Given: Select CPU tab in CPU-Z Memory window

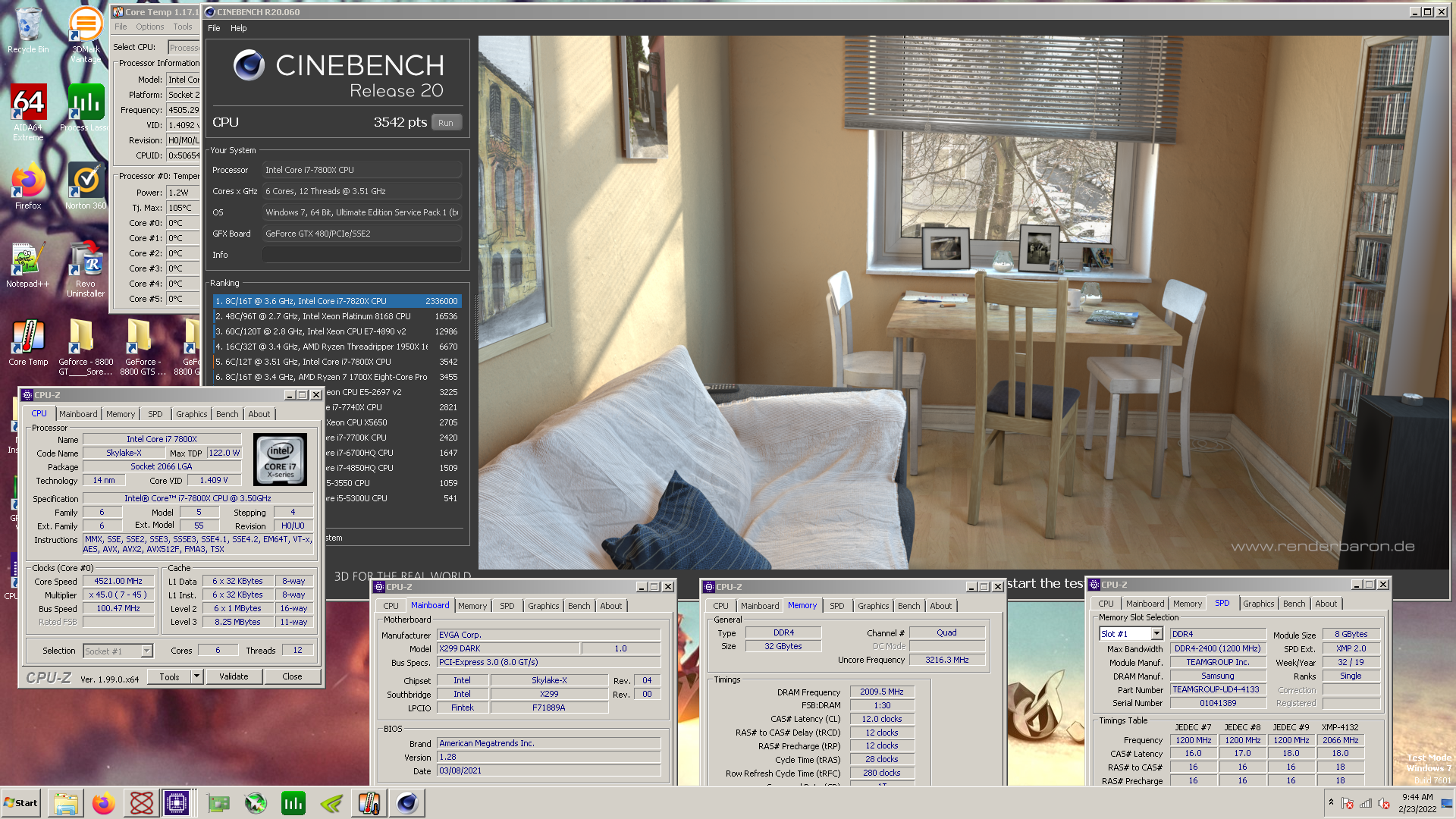Looking at the screenshot, I should point(720,606).
